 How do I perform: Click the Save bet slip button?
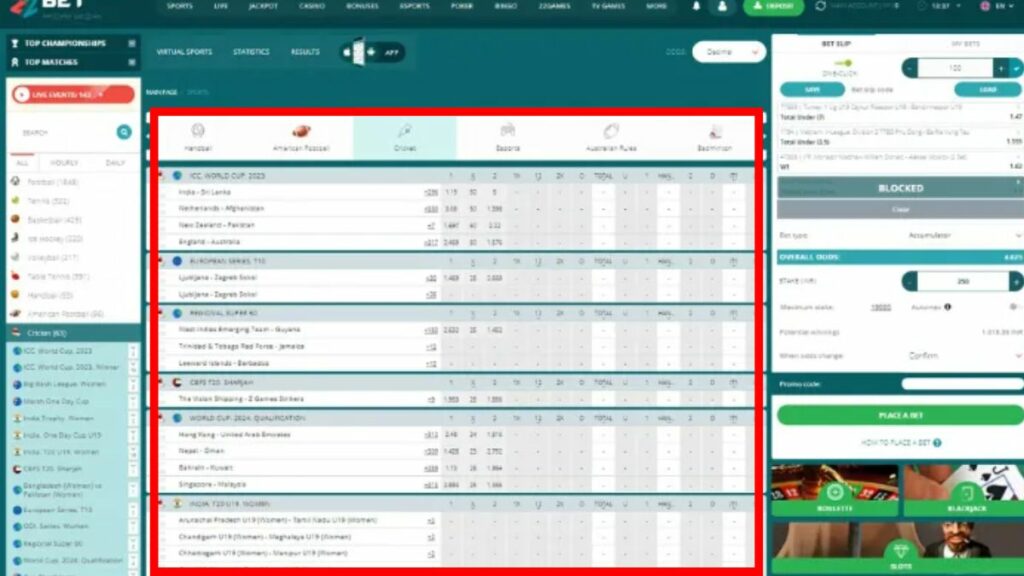coord(812,89)
